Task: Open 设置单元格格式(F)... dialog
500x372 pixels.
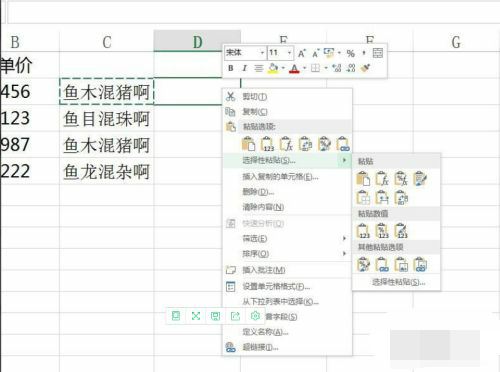Action: tap(287, 286)
